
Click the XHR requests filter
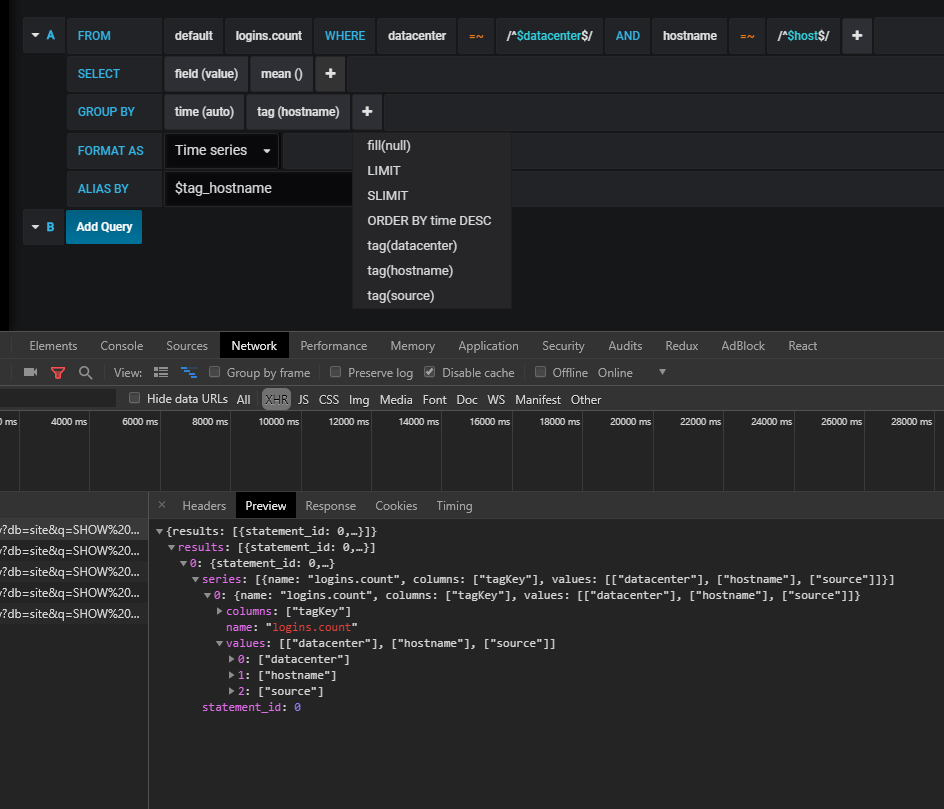pos(276,398)
